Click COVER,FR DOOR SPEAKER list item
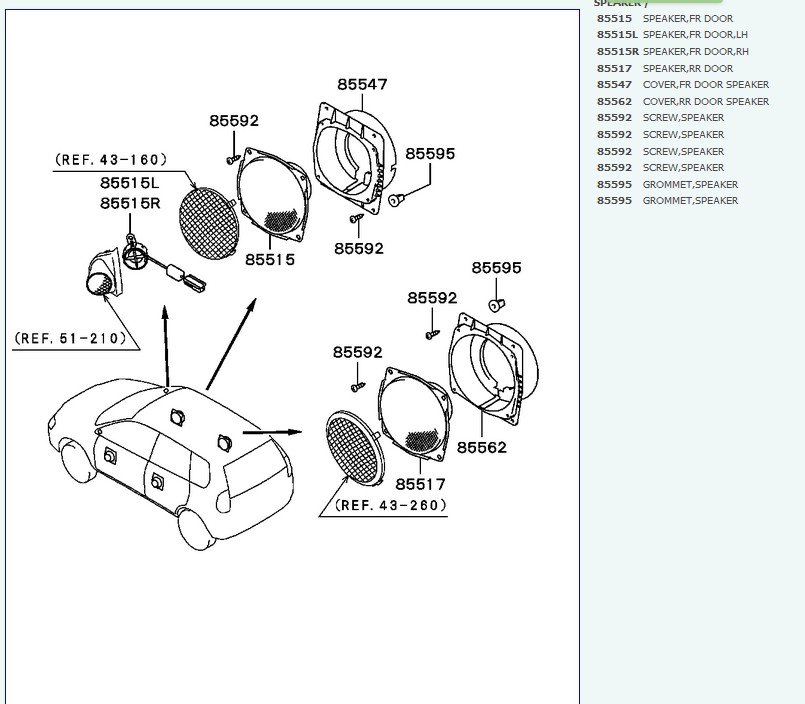Image resolution: width=805 pixels, height=704 pixels. [705, 85]
